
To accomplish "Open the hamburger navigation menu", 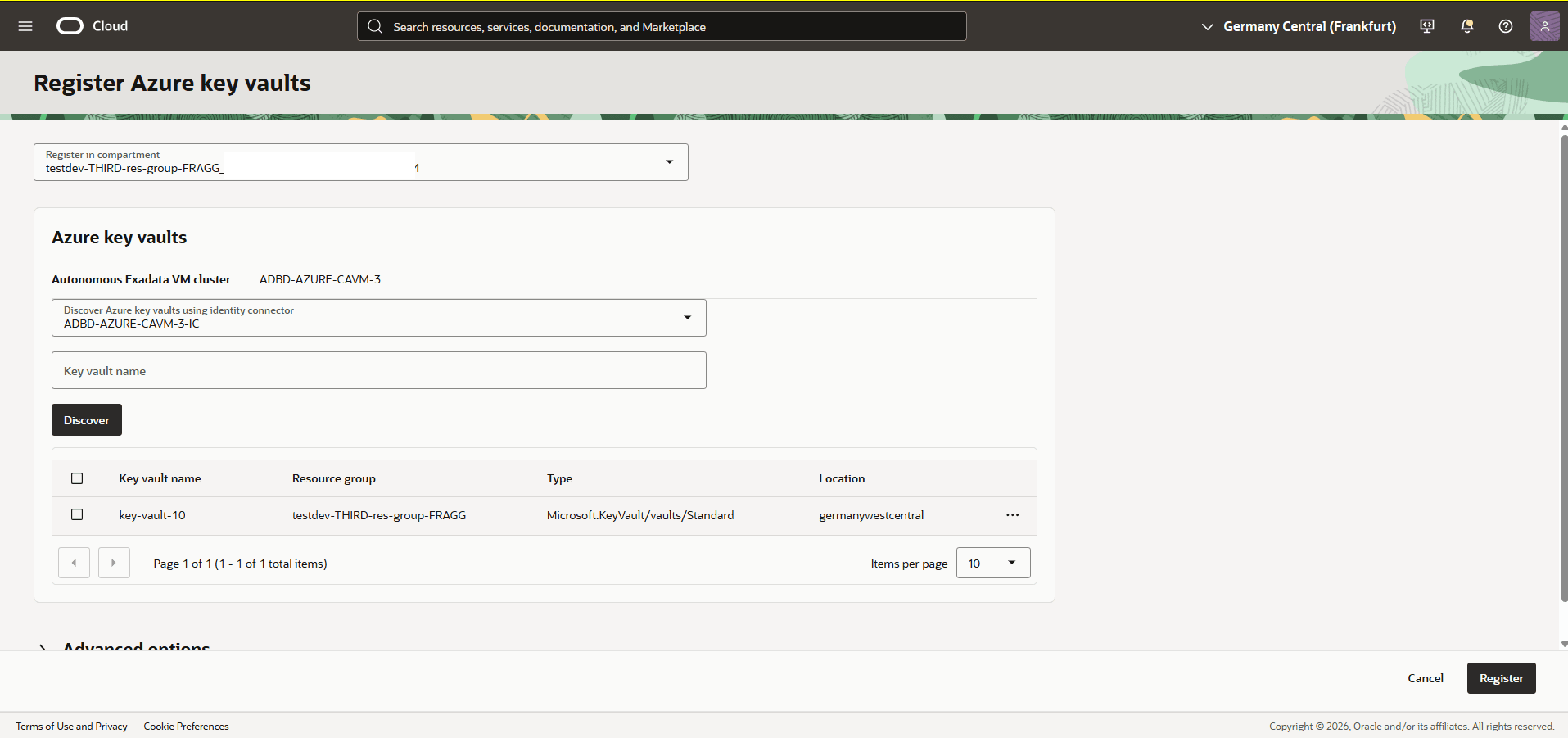I will coord(25,26).
